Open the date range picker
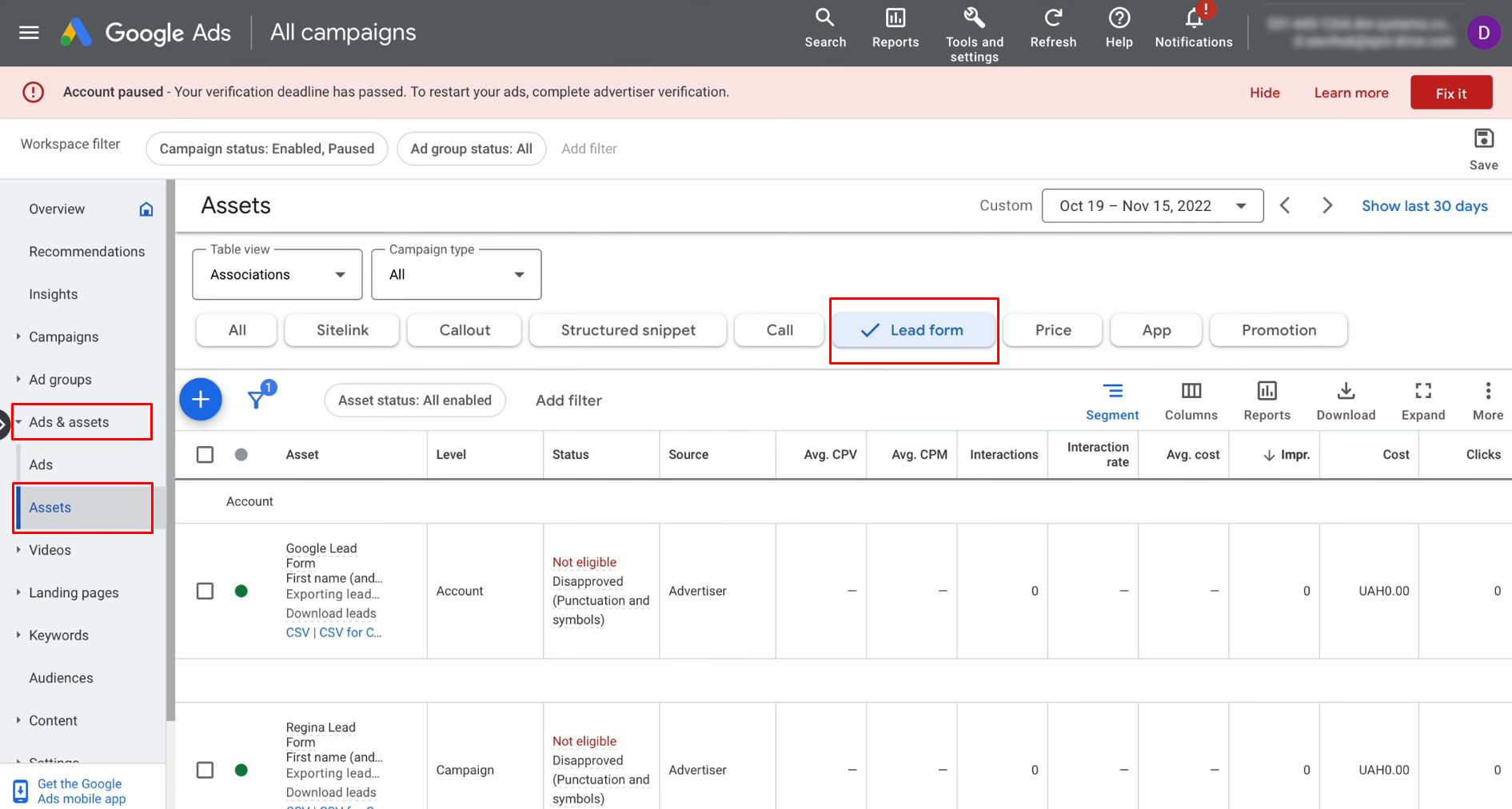The image size is (1512, 809). [x=1152, y=205]
